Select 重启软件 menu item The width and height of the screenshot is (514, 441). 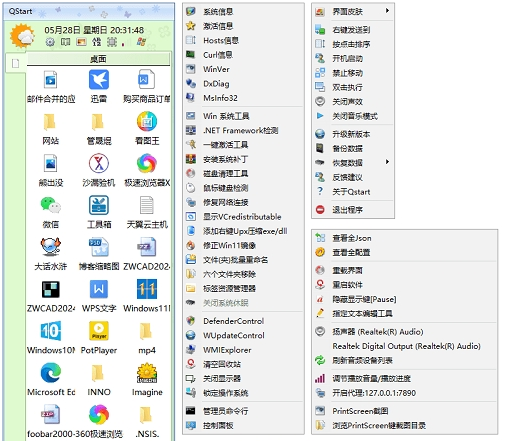(405, 285)
